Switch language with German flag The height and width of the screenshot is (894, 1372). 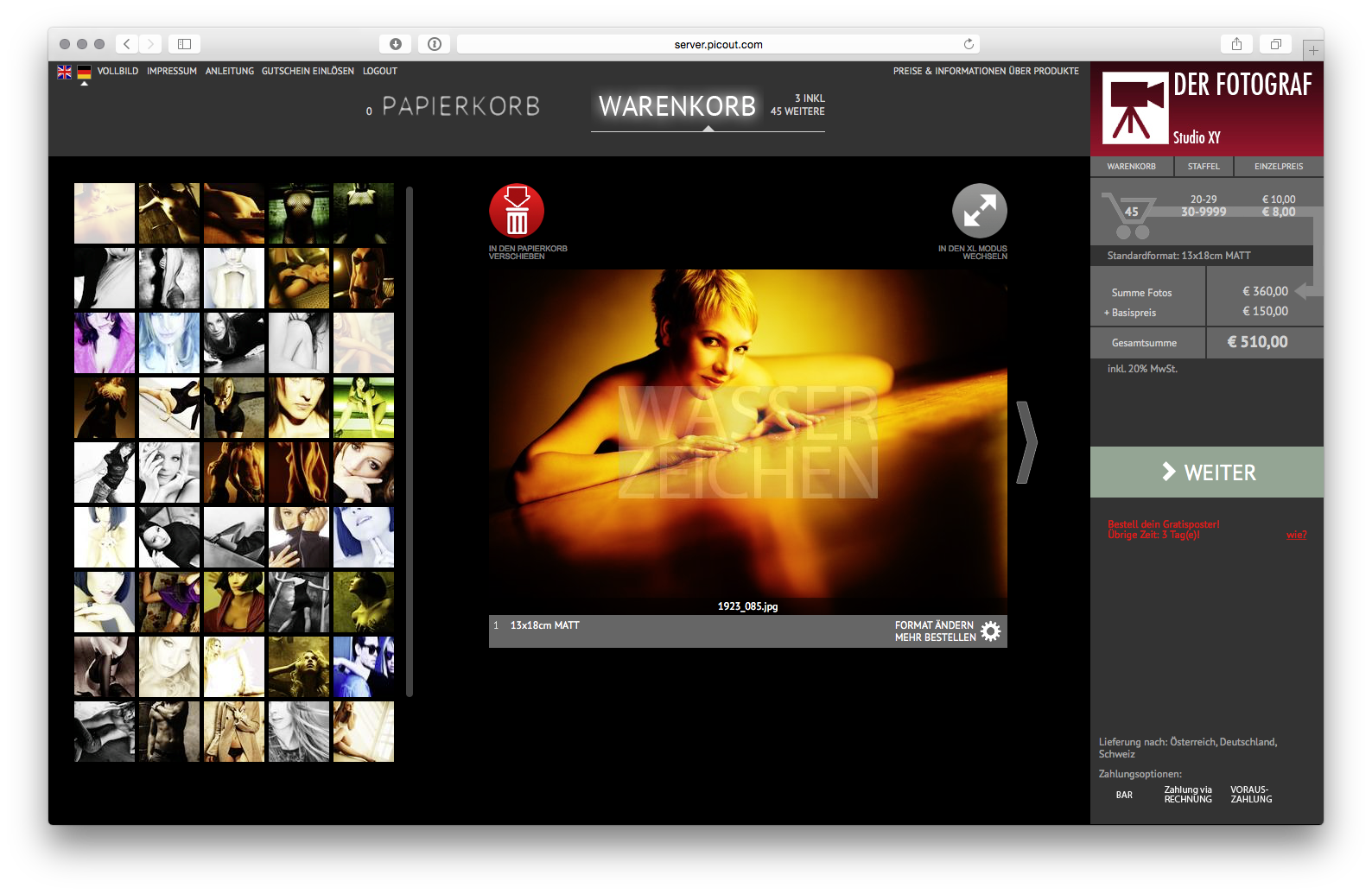(x=84, y=72)
